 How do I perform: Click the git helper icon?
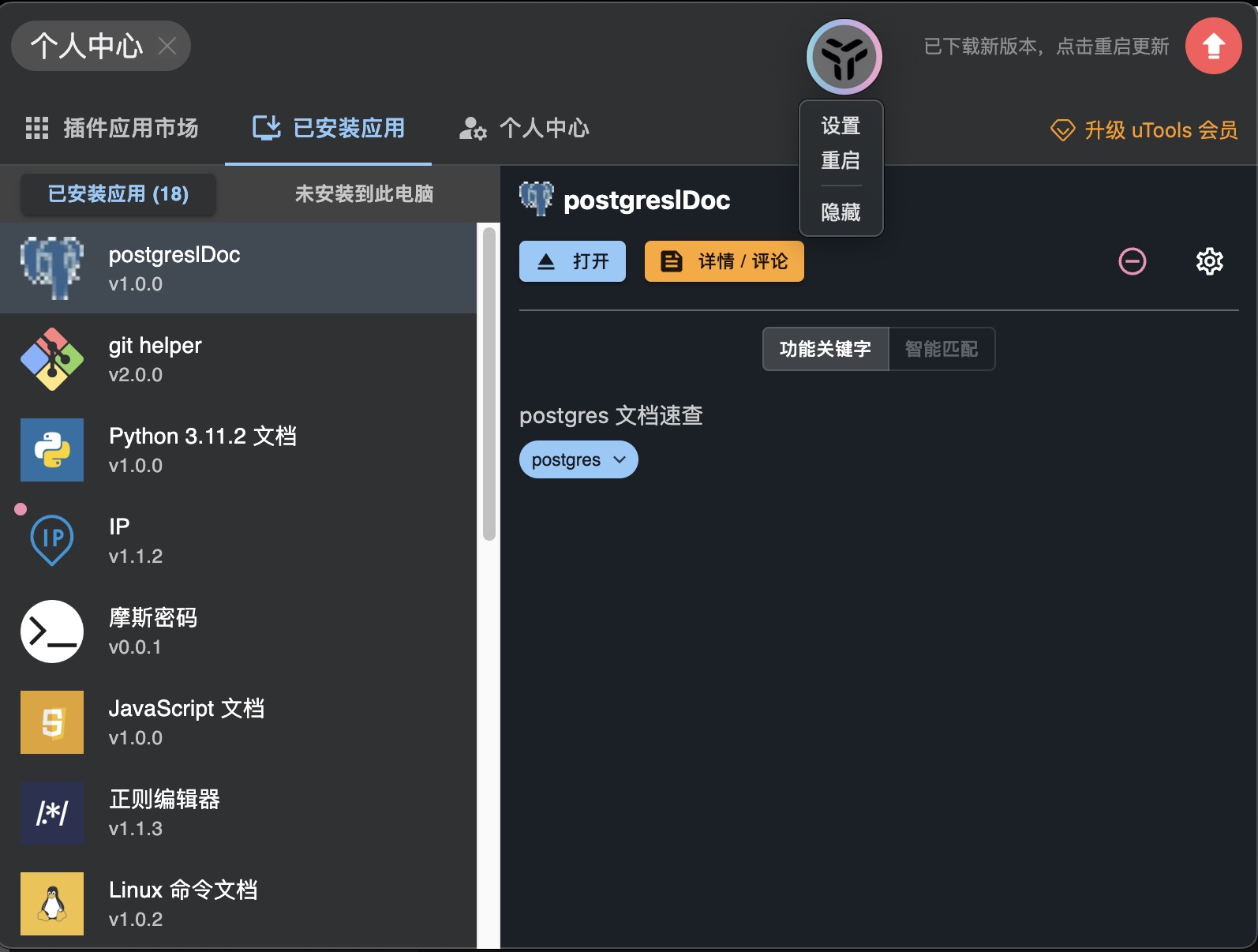click(x=52, y=359)
